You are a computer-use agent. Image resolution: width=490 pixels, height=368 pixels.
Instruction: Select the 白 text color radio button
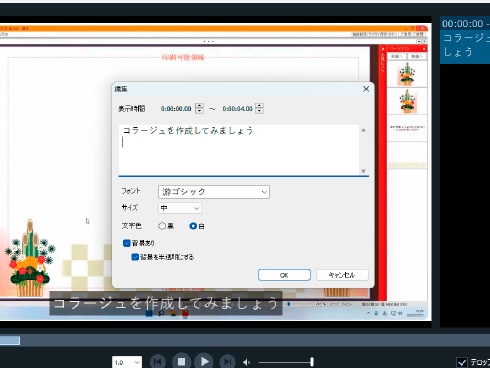pyautogui.click(x=193, y=226)
